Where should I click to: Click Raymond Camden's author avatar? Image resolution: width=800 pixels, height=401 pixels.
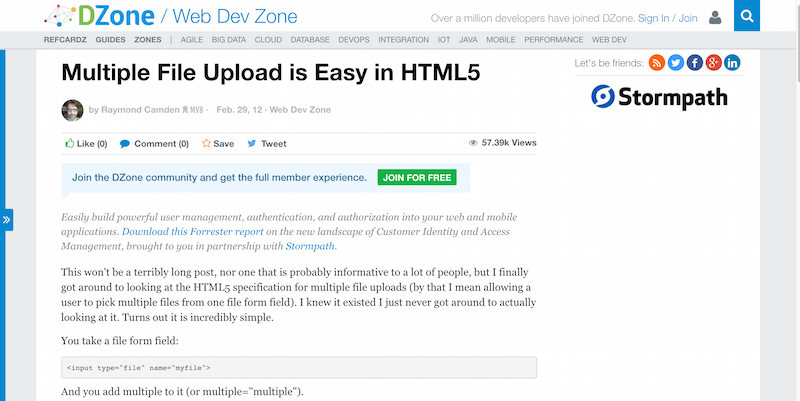tap(72, 110)
